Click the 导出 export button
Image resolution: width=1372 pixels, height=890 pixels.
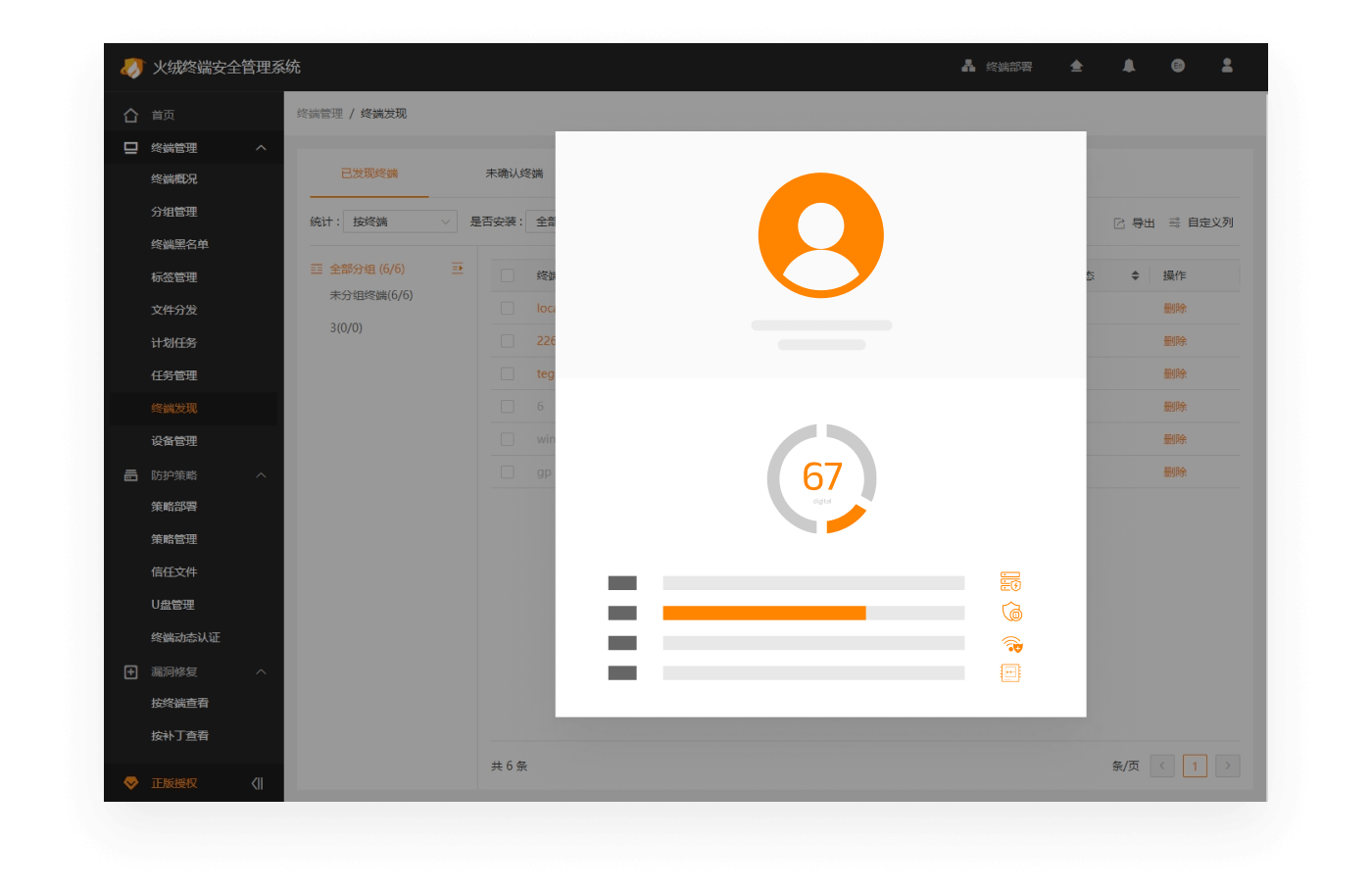(x=1135, y=222)
